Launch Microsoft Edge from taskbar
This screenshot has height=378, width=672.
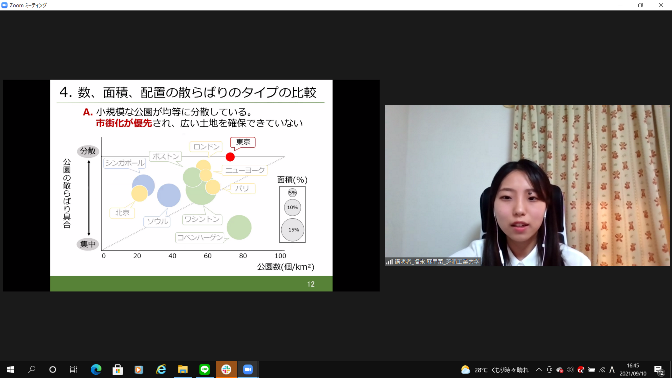(x=96, y=369)
